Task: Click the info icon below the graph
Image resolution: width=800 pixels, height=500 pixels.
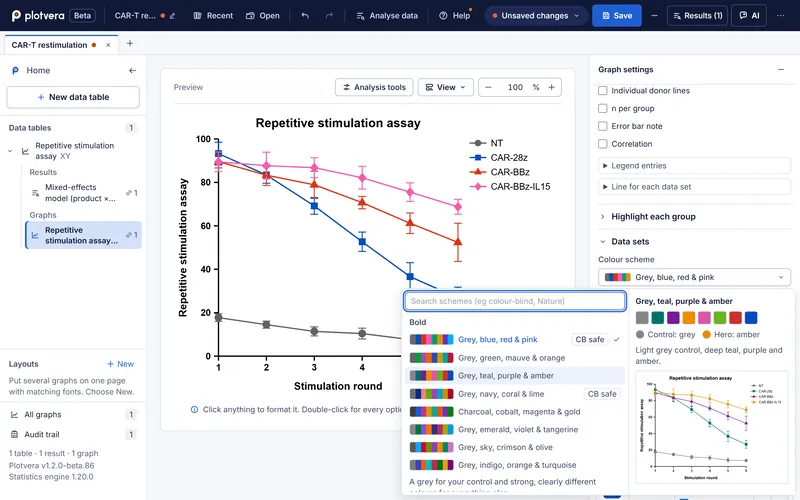Action: [194, 409]
